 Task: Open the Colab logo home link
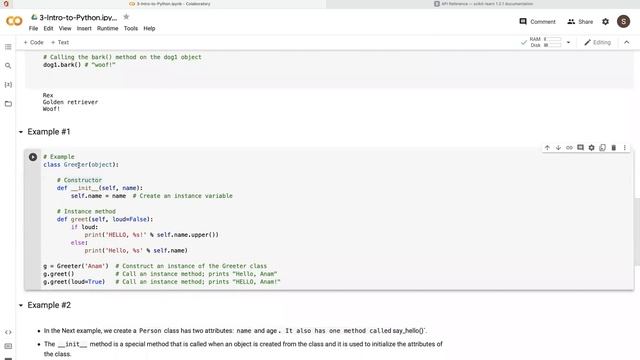pyautogui.click(x=14, y=21)
